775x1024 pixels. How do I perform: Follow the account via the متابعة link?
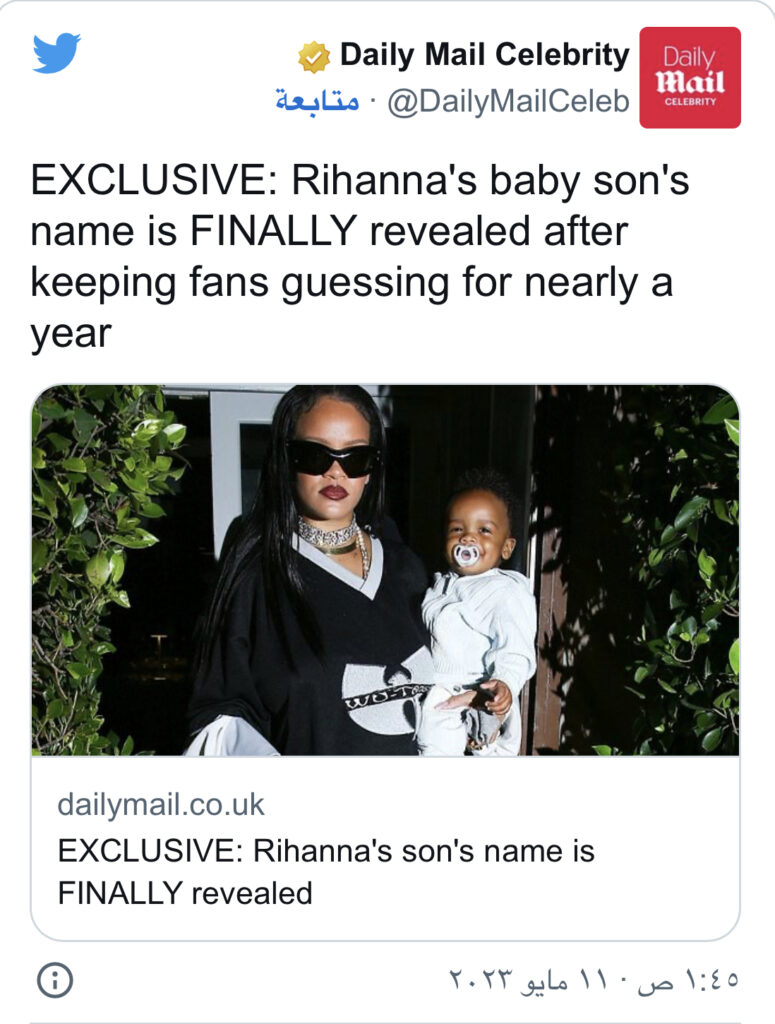tap(317, 103)
